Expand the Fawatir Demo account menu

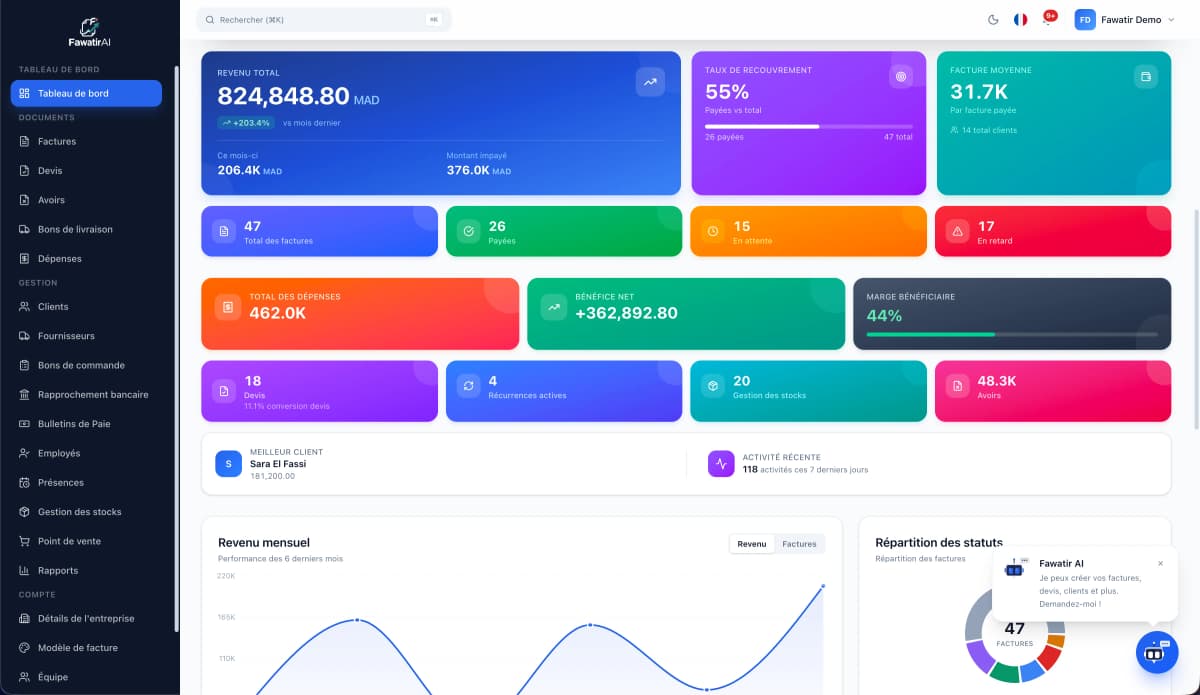1127,19
